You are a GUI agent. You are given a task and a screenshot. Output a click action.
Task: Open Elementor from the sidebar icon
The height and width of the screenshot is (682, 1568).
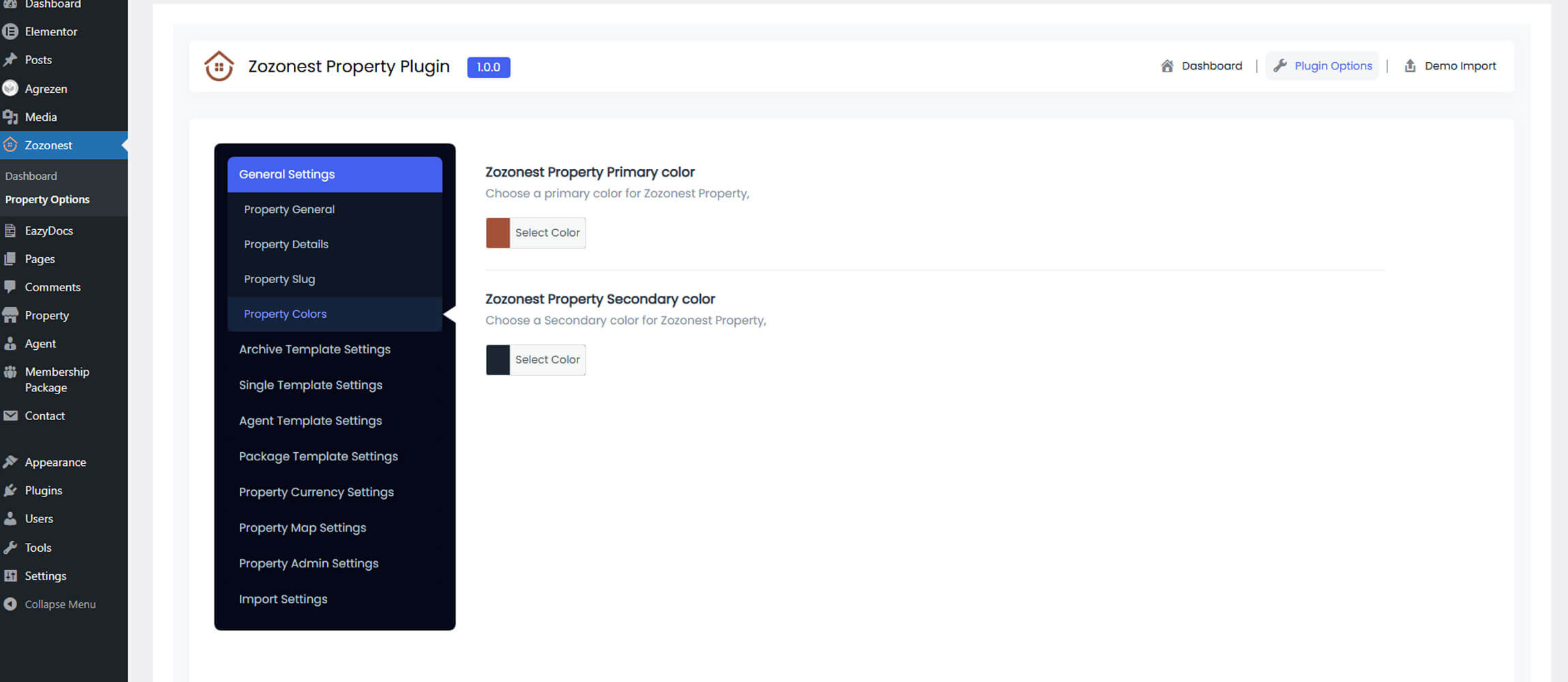click(10, 31)
